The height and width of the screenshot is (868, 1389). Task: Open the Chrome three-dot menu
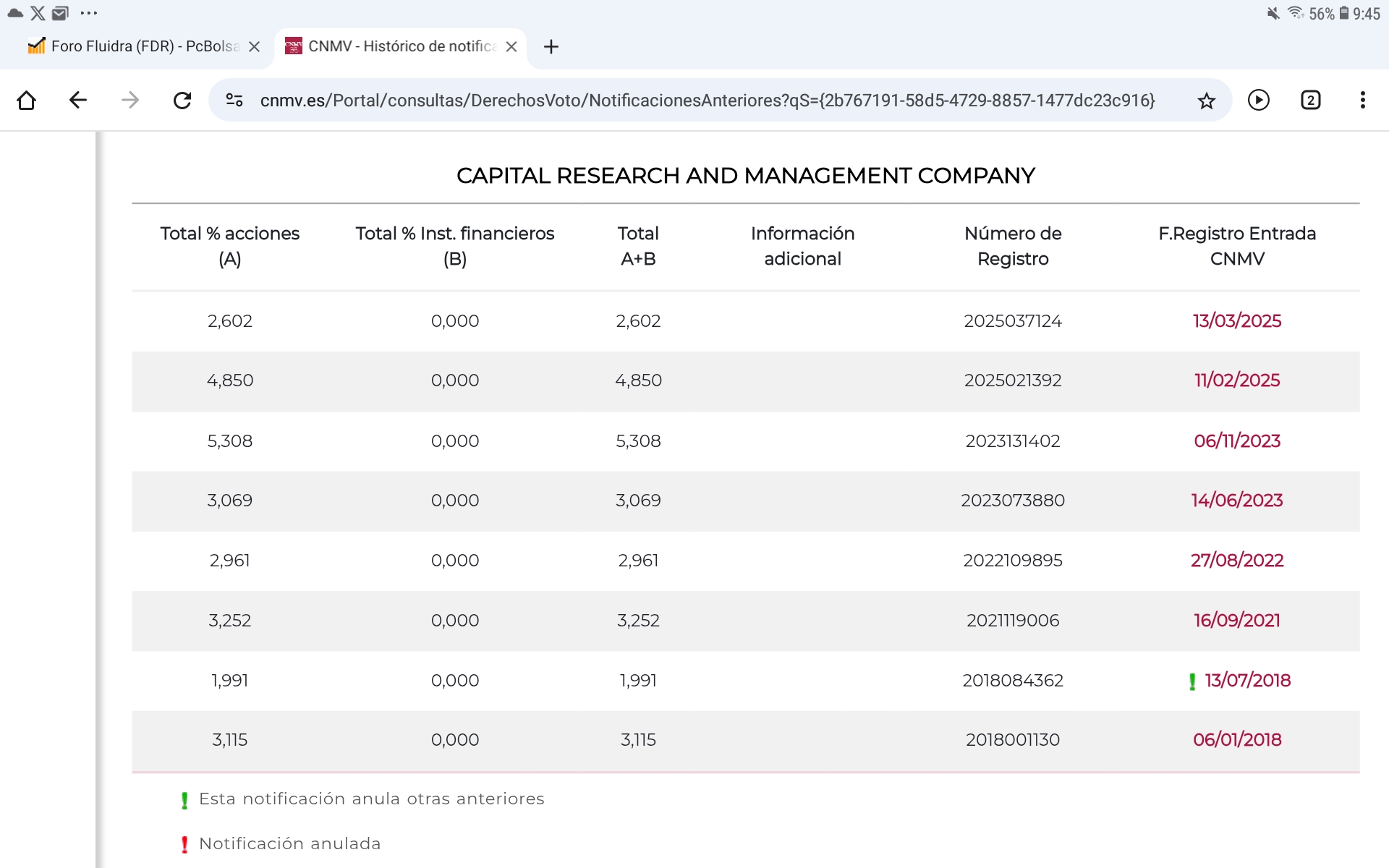1363,100
